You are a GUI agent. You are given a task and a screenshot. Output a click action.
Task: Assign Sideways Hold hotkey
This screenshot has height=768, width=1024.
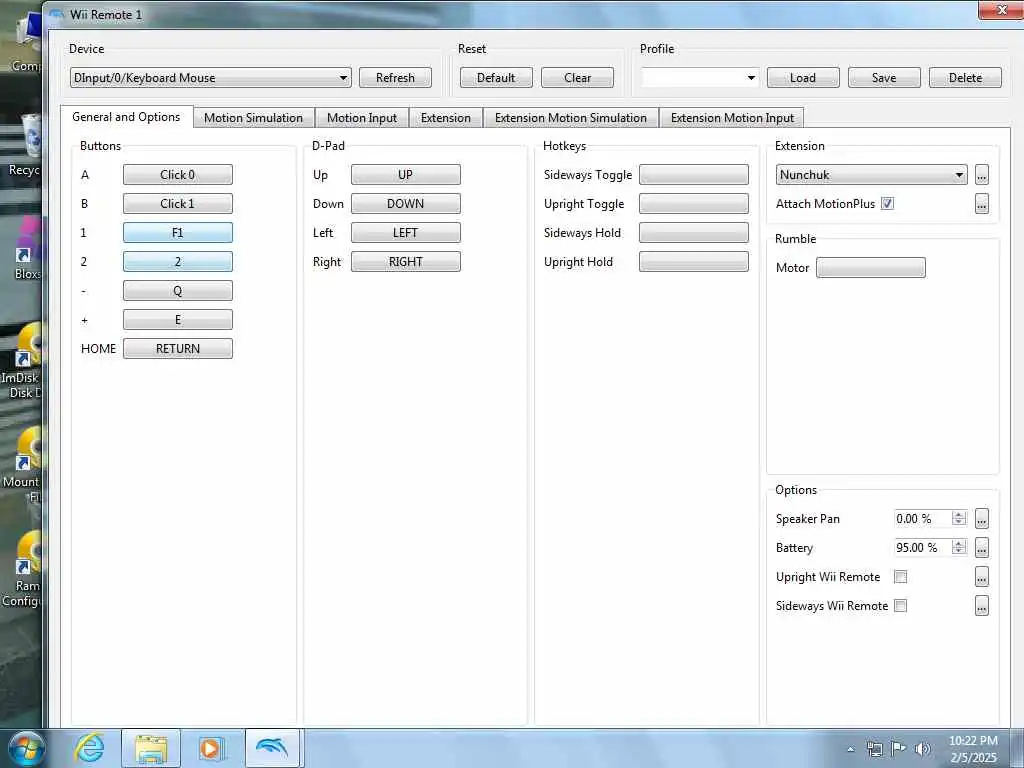[694, 232]
